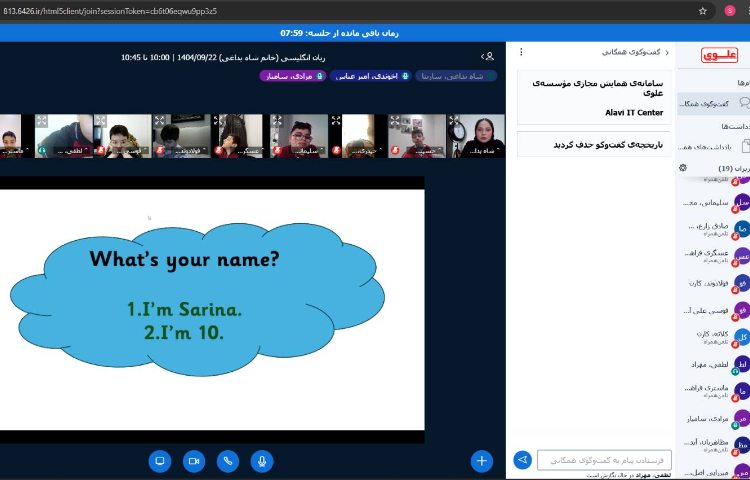Select user ماستری فراه... in the users list
The width and height of the screenshot is (750, 480).
(714, 391)
